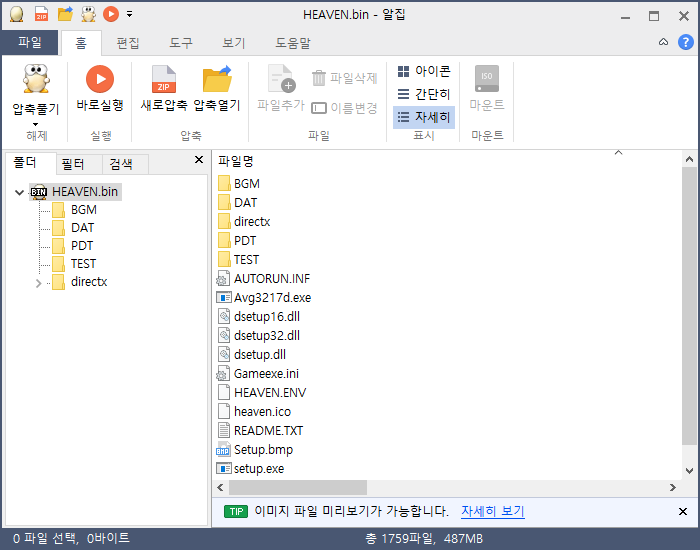This screenshot has width=700, height=550.
Task: Open help with the blue question icon
Action: pos(685,42)
